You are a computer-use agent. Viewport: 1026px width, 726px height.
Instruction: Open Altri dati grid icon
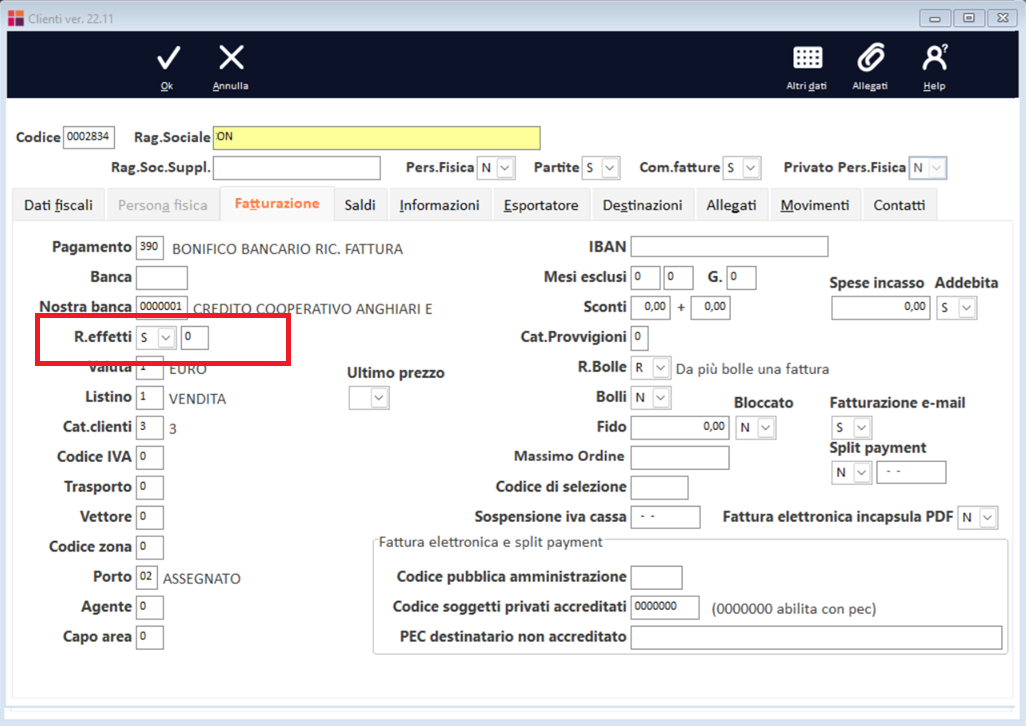(807, 58)
